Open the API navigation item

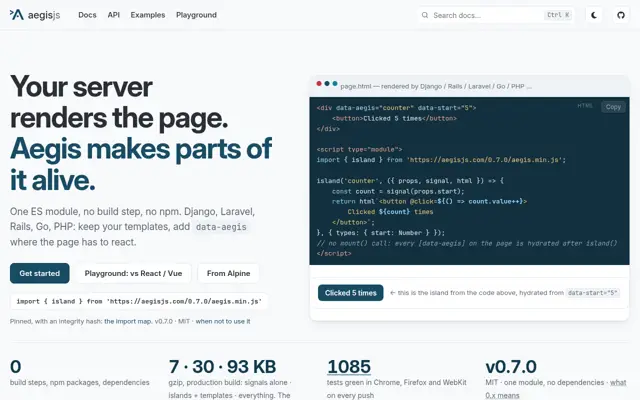tap(113, 15)
